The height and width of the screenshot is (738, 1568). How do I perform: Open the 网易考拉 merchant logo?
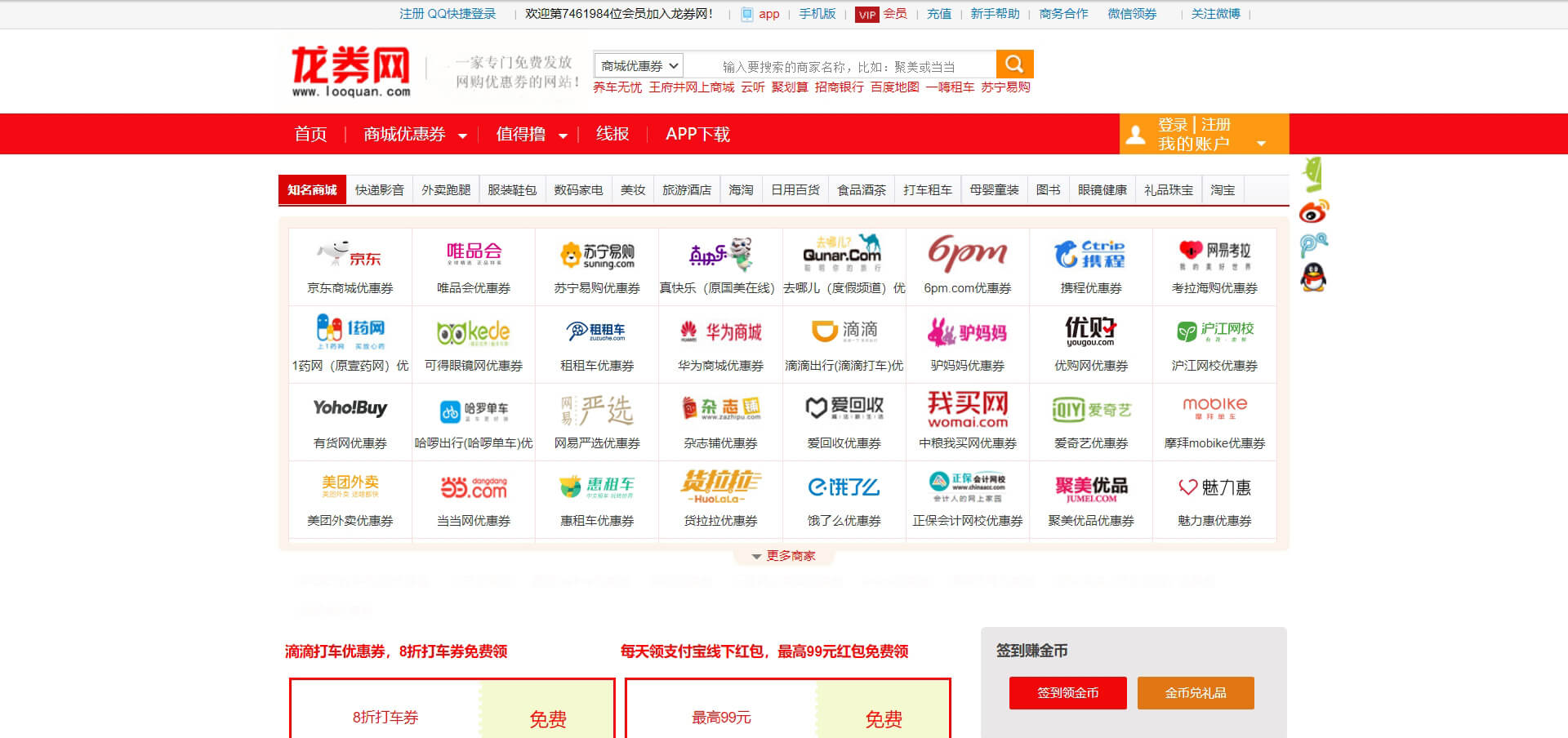point(1214,255)
